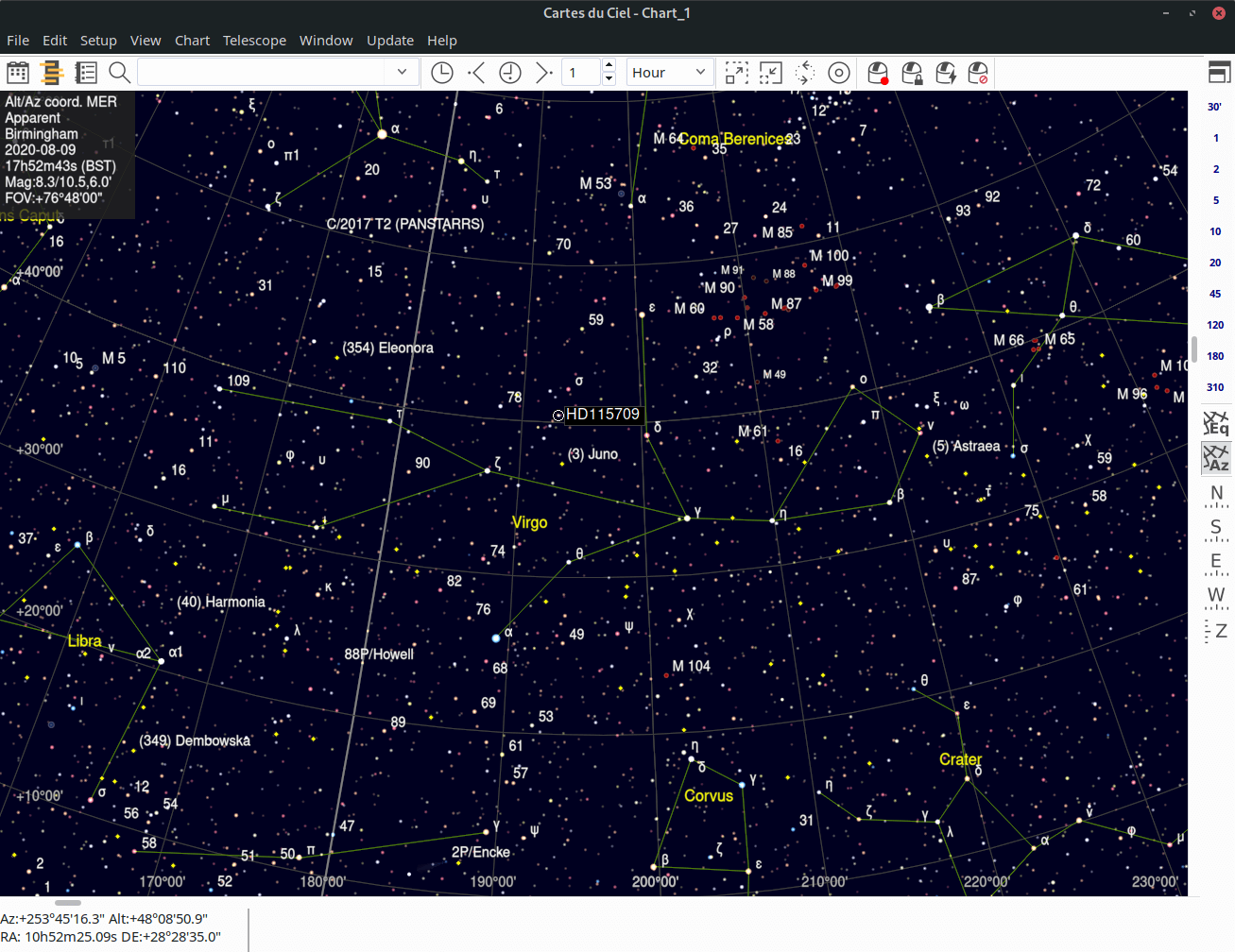
Task: Set field of view to 5 degrees
Action: tap(1215, 200)
